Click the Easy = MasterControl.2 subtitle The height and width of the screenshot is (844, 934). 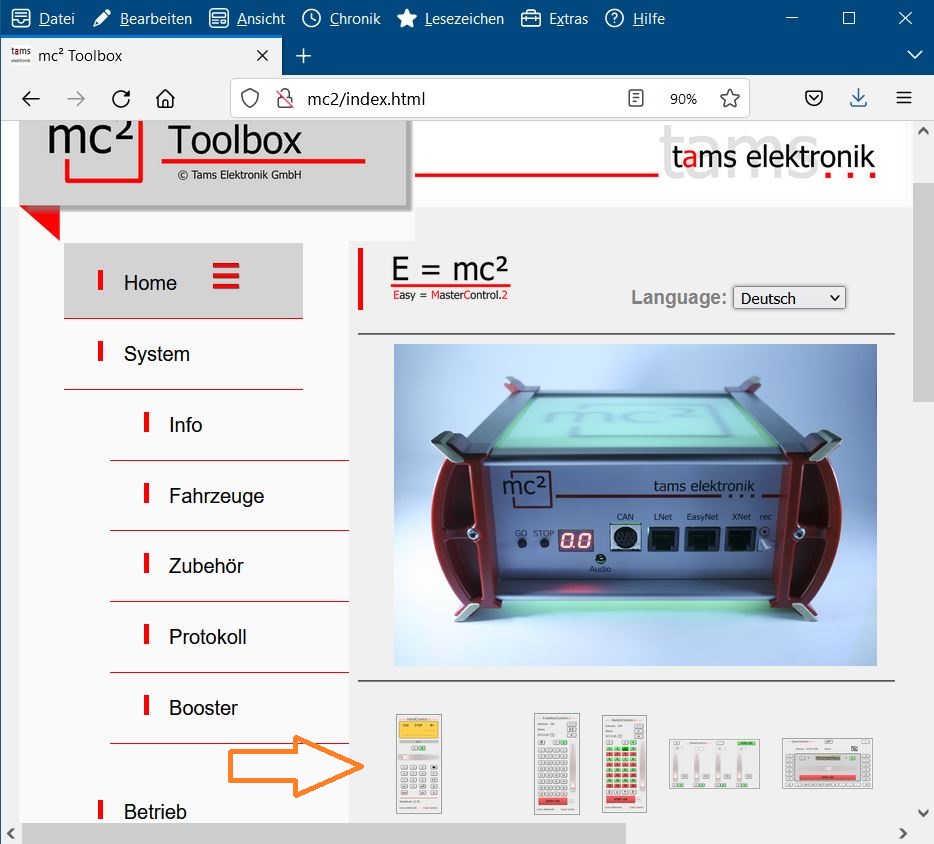click(450, 295)
